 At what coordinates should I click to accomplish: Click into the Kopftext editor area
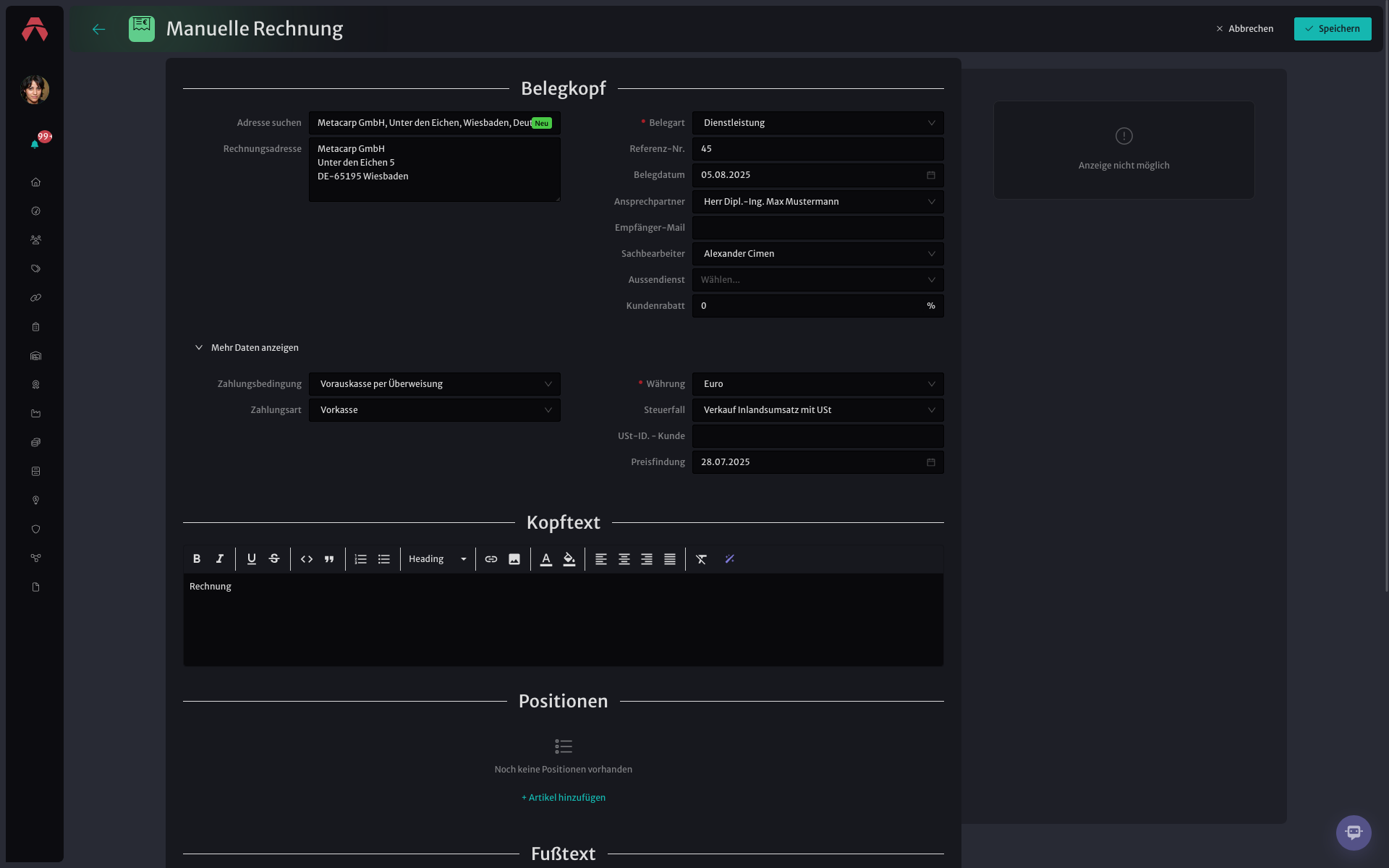coord(563,620)
